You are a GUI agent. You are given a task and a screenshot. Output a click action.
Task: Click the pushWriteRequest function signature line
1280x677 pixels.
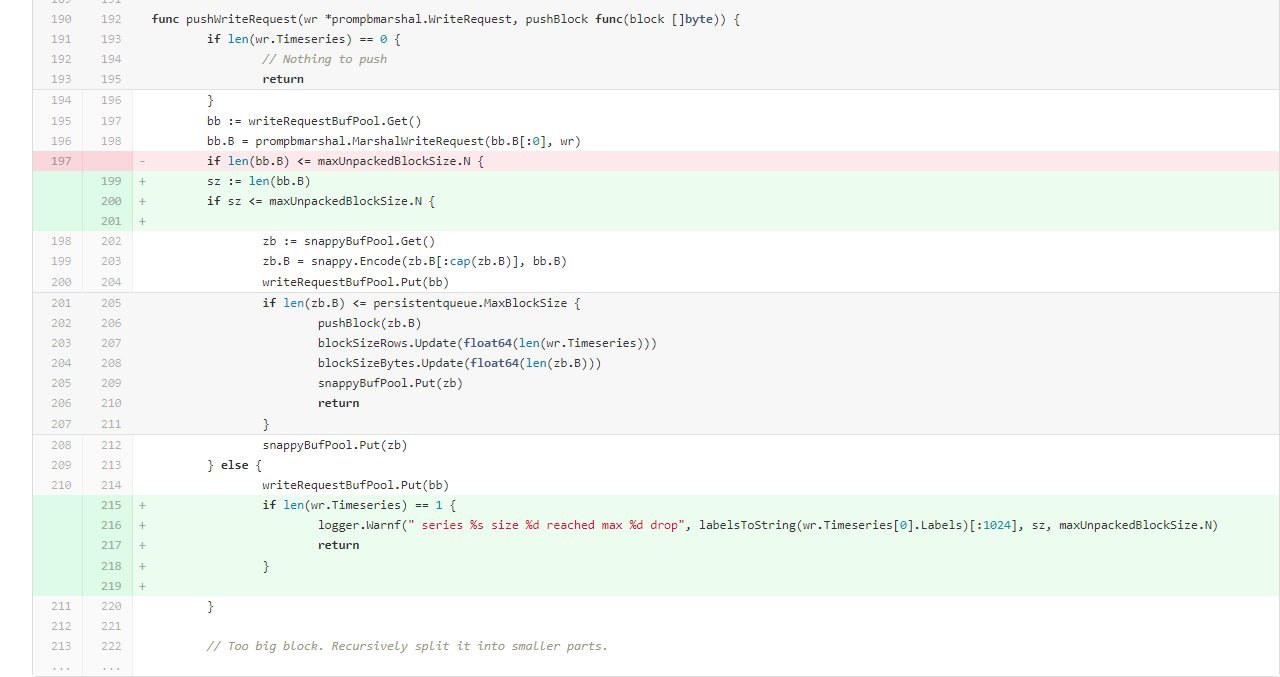pyautogui.click(x=445, y=18)
